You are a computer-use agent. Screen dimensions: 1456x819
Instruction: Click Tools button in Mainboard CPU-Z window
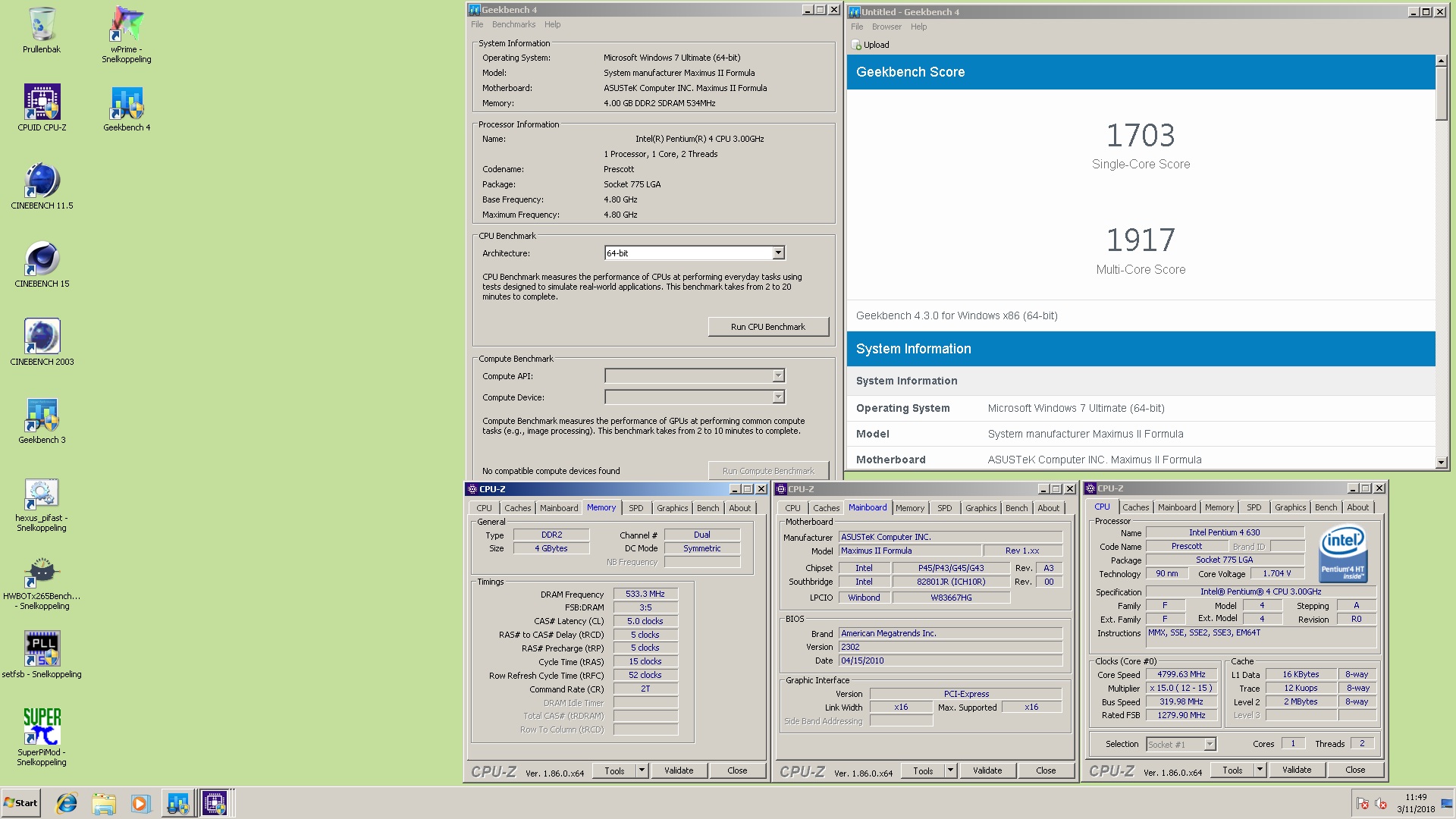pos(923,770)
